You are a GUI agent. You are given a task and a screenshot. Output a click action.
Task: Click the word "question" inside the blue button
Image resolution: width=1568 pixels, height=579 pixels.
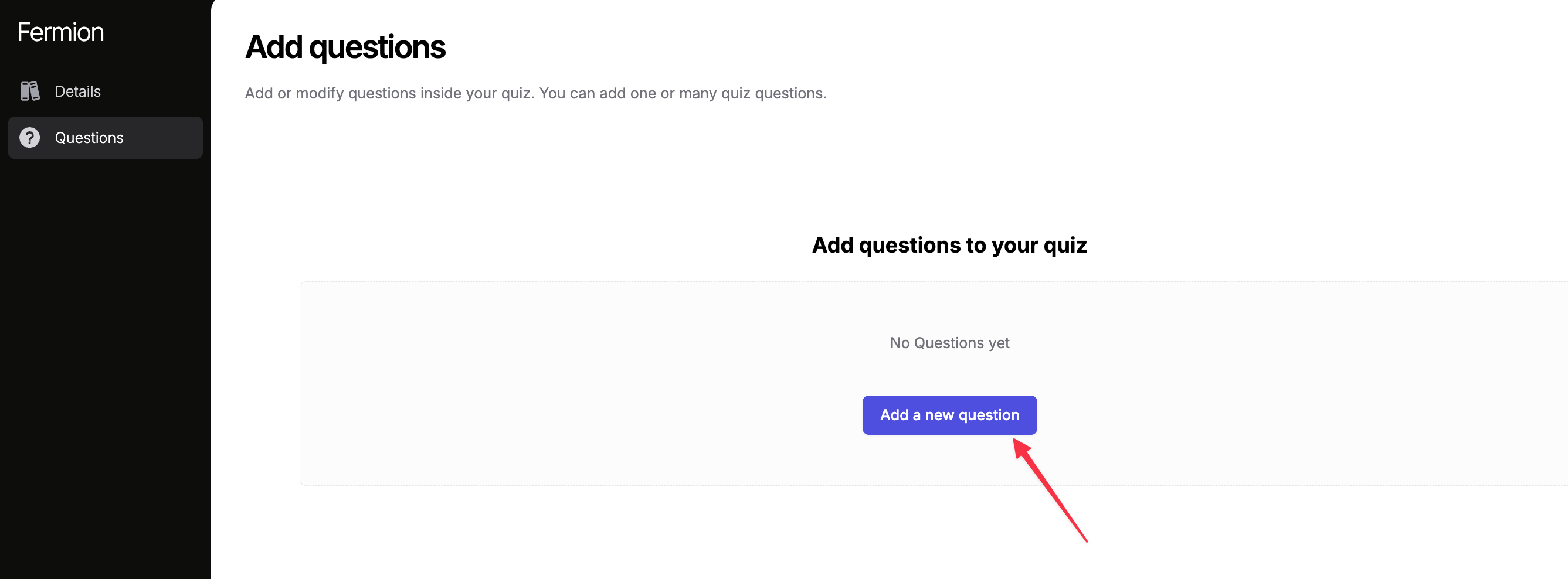tap(989, 415)
